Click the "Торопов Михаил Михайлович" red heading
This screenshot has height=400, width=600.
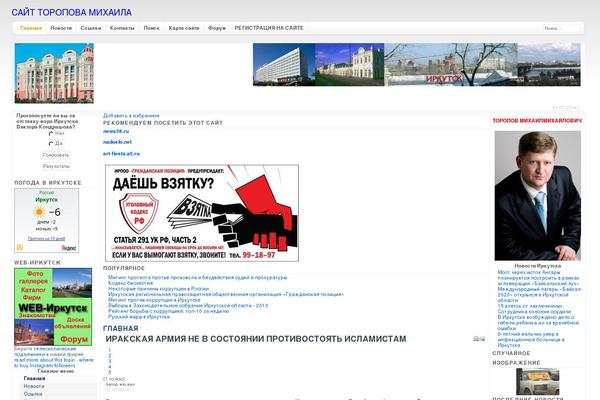(537, 121)
